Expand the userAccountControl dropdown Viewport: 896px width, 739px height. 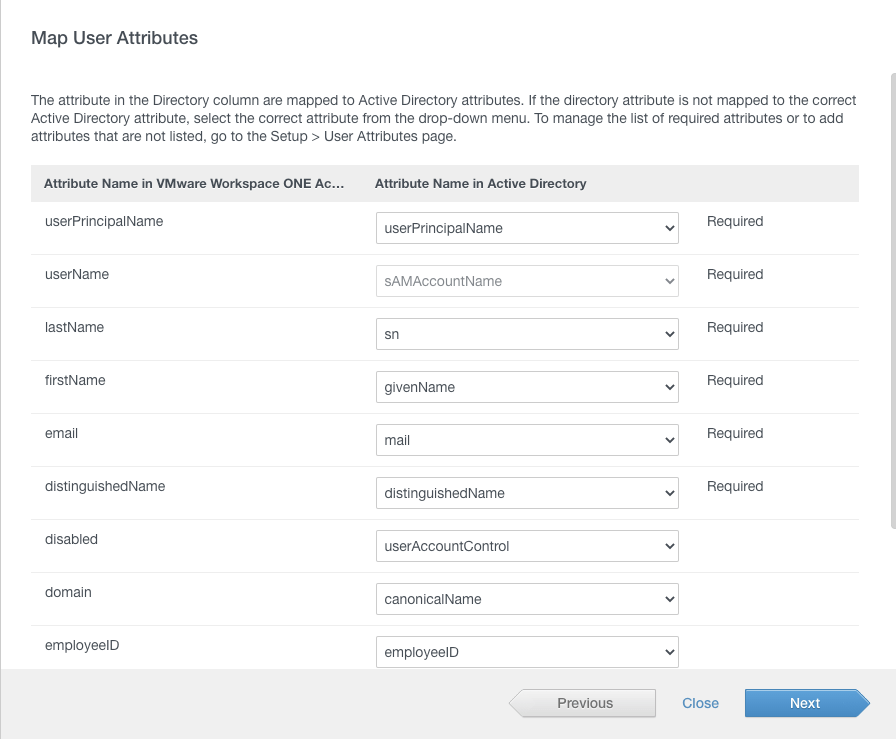527,546
